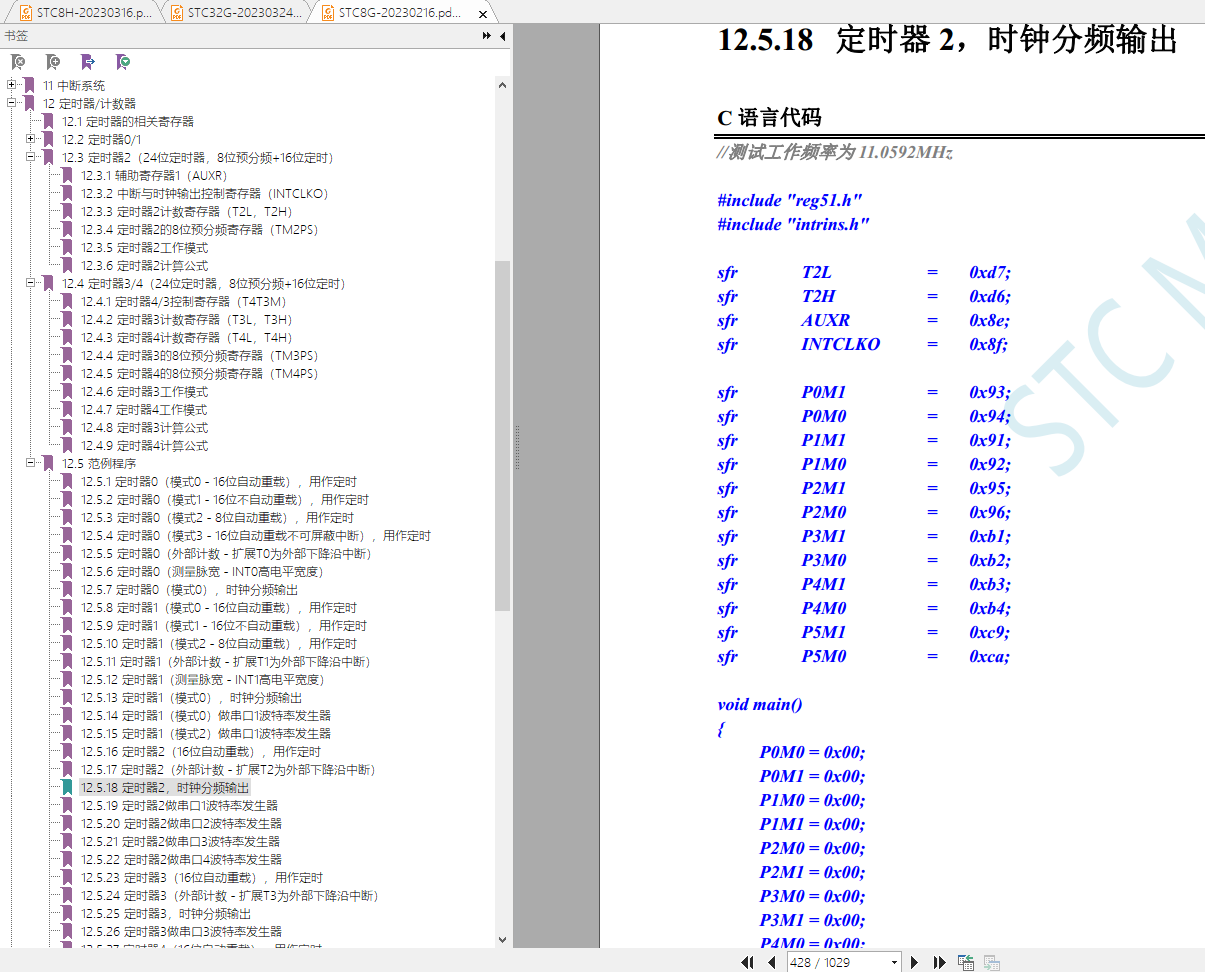Click the bookmark list scroll up arrow
Viewport: 1205px width, 972px height.
(x=502, y=85)
